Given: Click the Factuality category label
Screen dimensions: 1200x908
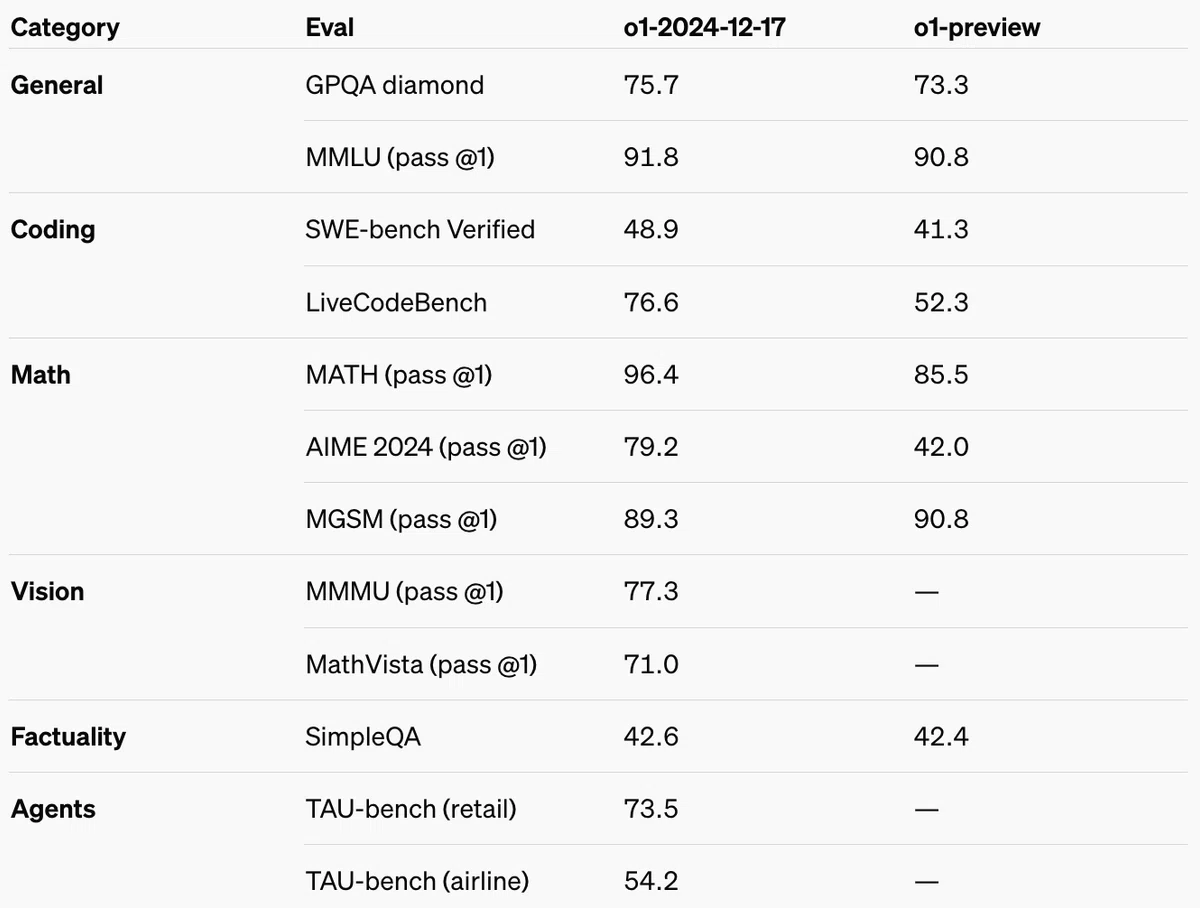Looking at the screenshot, I should click(68, 737).
